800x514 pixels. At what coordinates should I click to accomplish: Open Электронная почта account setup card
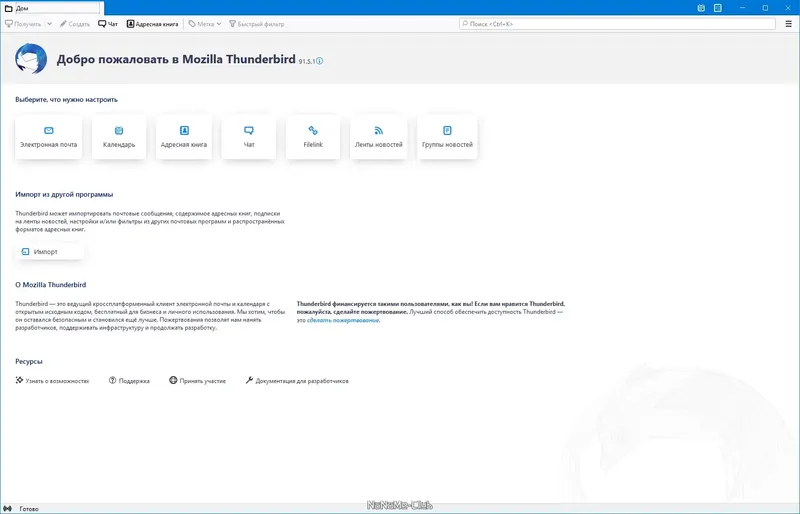point(48,137)
